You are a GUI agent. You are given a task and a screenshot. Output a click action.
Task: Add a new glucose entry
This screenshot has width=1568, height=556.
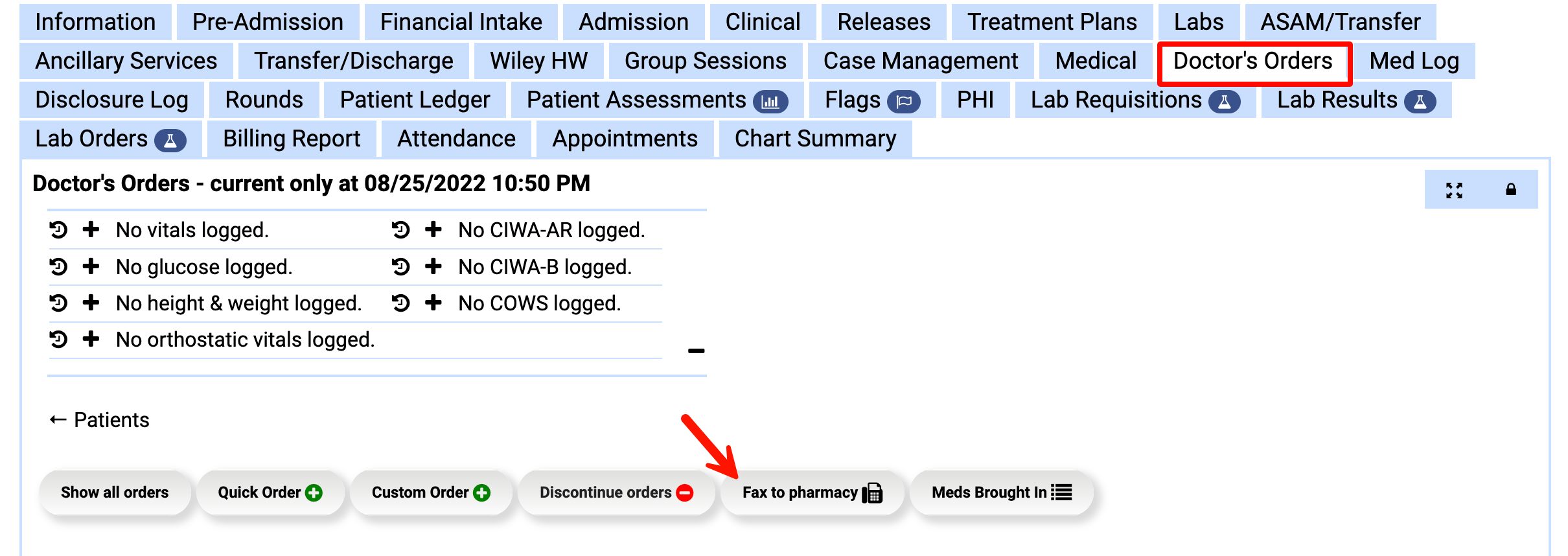pyautogui.click(x=91, y=267)
